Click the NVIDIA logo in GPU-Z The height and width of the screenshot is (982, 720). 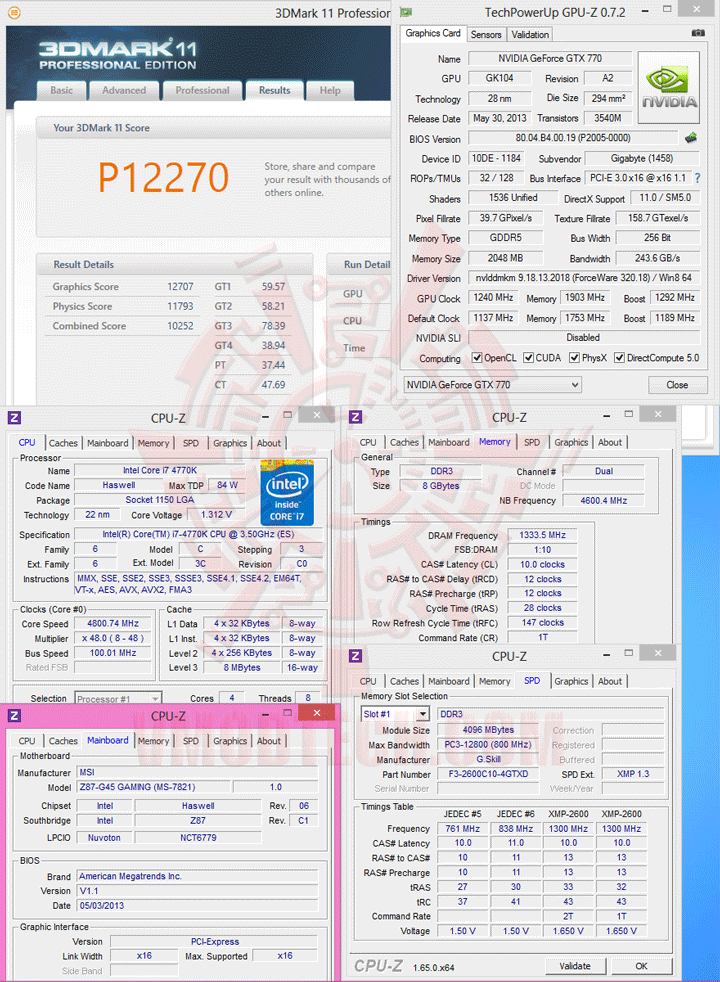pyautogui.click(x=669, y=87)
